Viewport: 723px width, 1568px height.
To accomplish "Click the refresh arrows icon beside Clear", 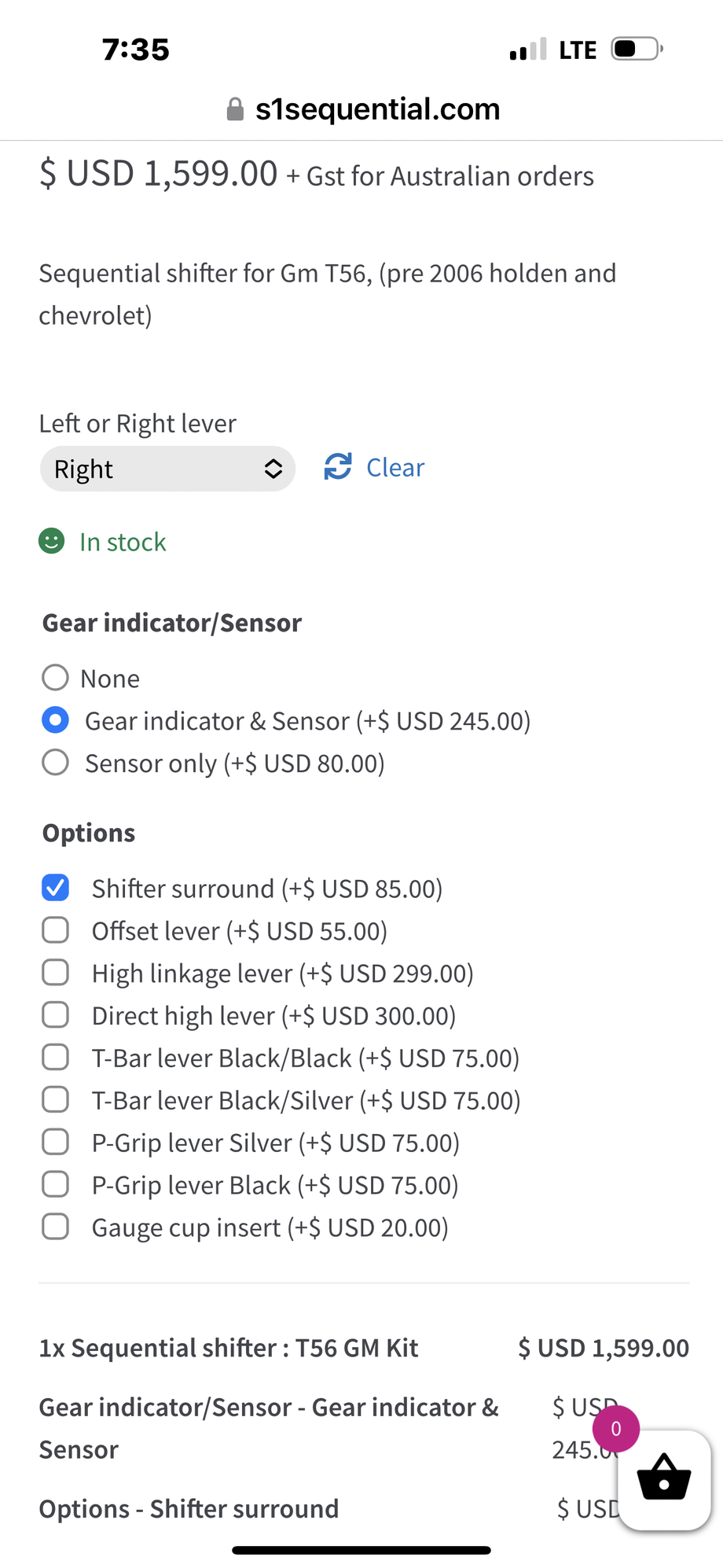I will click(338, 467).
